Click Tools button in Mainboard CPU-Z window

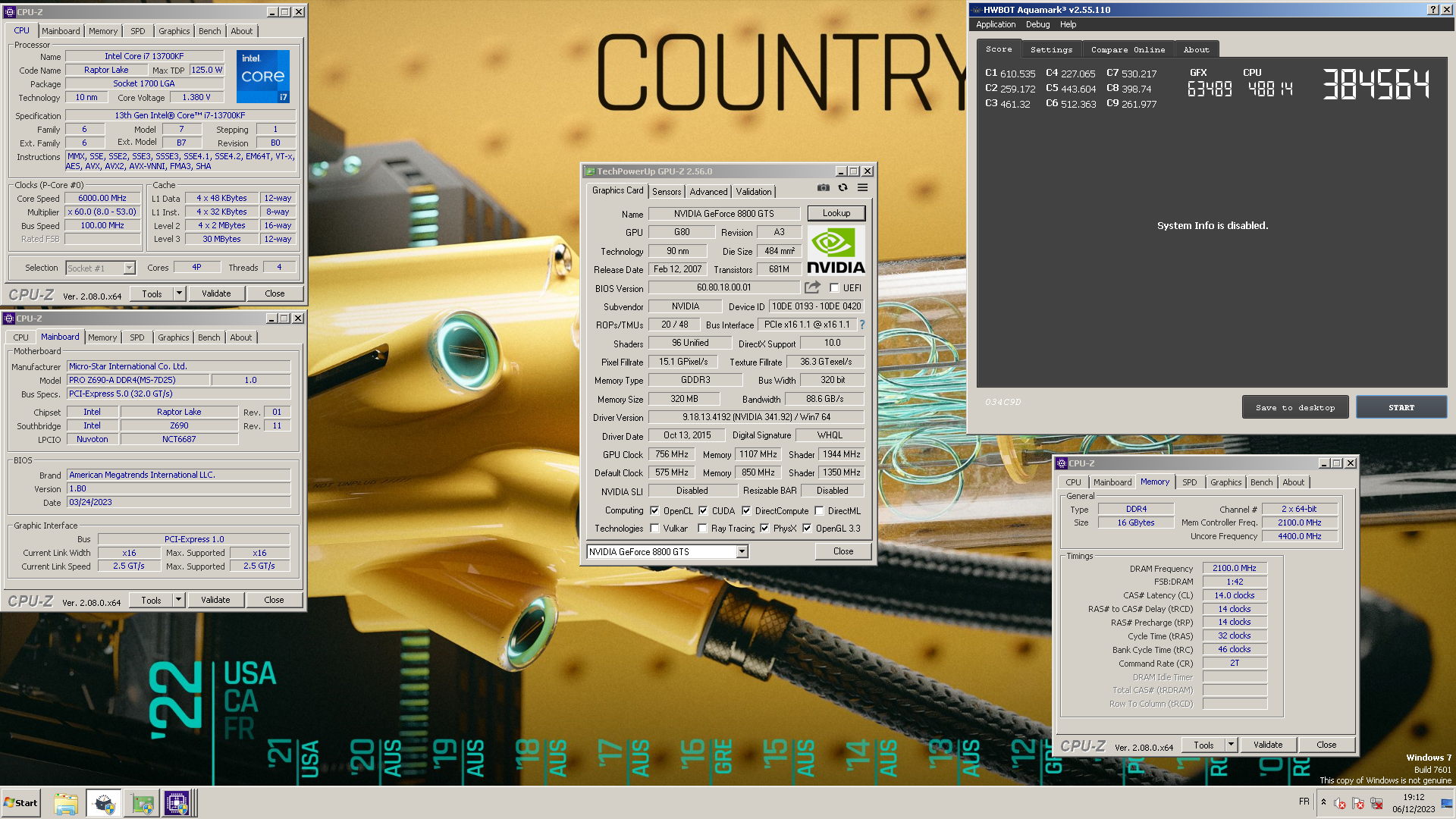pyautogui.click(x=151, y=600)
